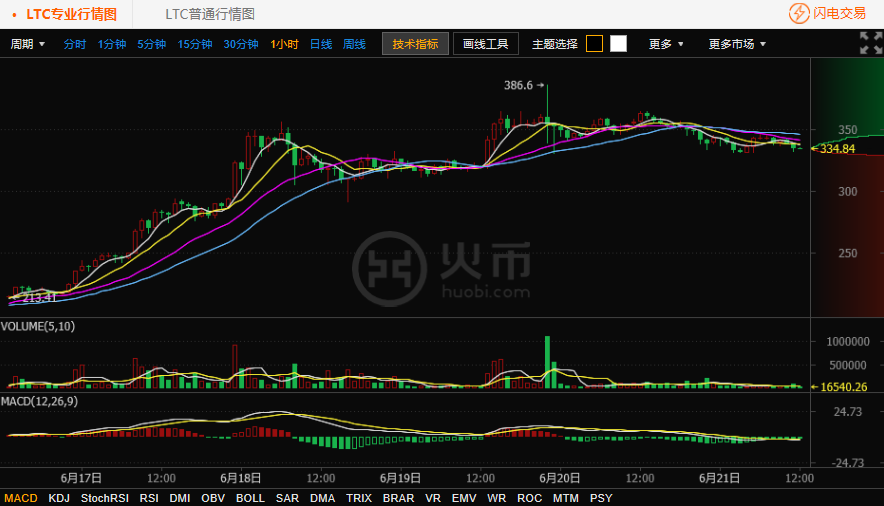This screenshot has height=506, width=884.
Task: Select the 日线 daily timeframe
Action: (321, 44)
